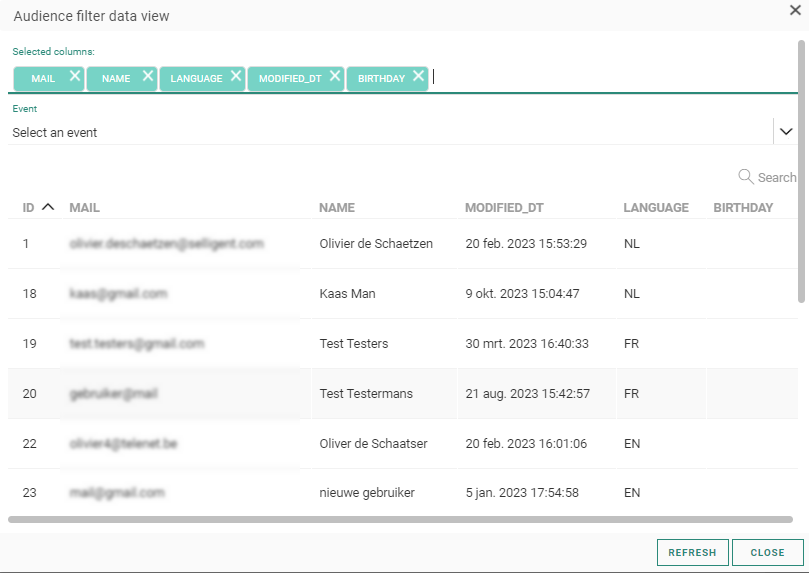The height and width of the screenshot is (573, 809).
Task: Close the Audience filter data view dialog
Action: 794,10
